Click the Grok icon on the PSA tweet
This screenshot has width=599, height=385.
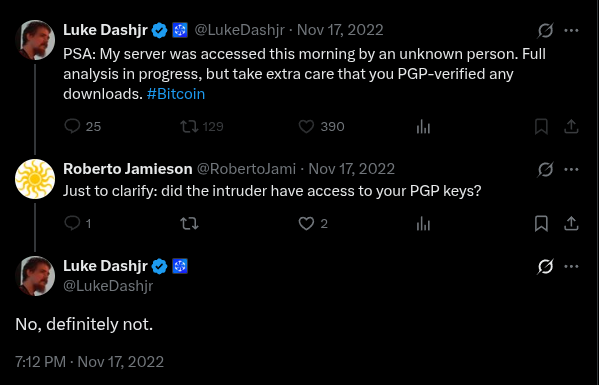[545, 30]
